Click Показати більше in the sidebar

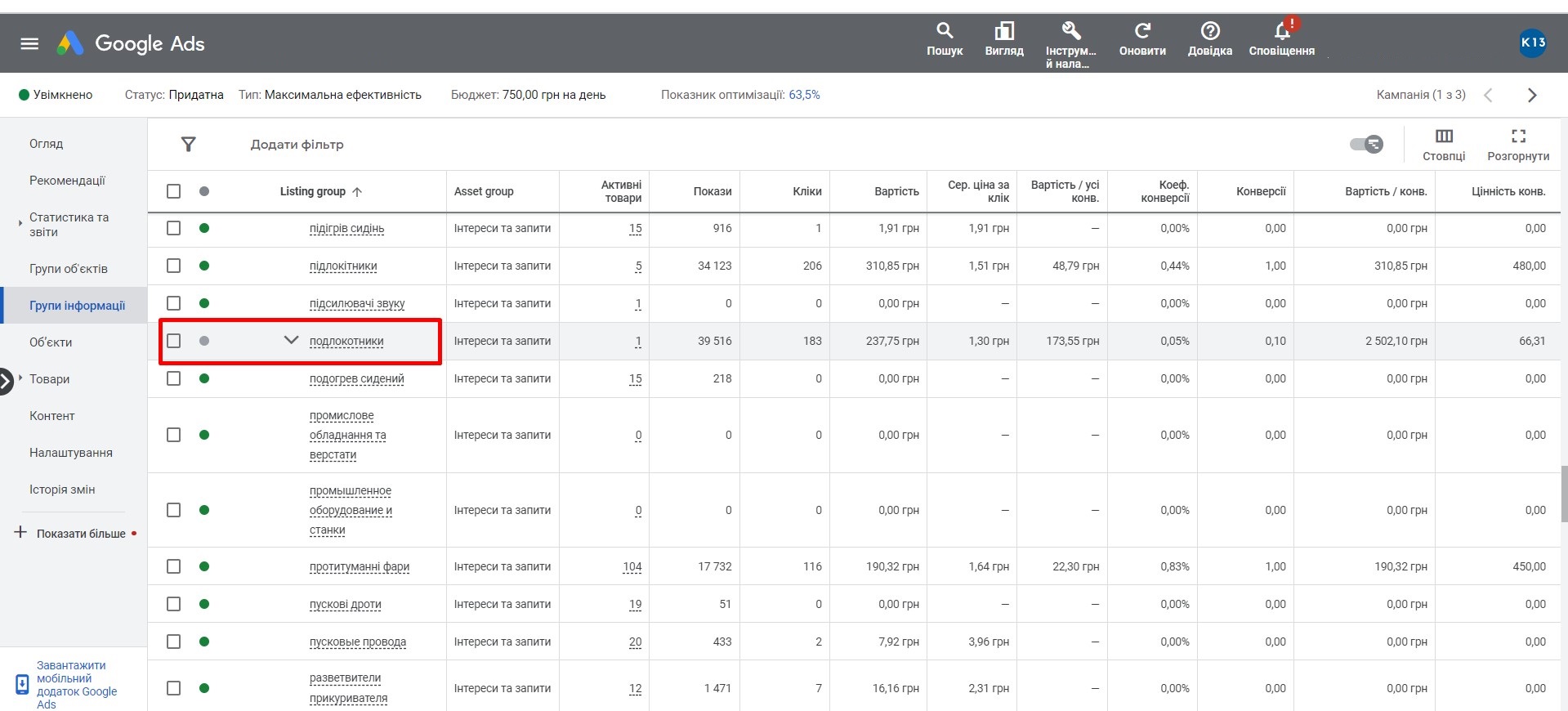click(81, 534)
